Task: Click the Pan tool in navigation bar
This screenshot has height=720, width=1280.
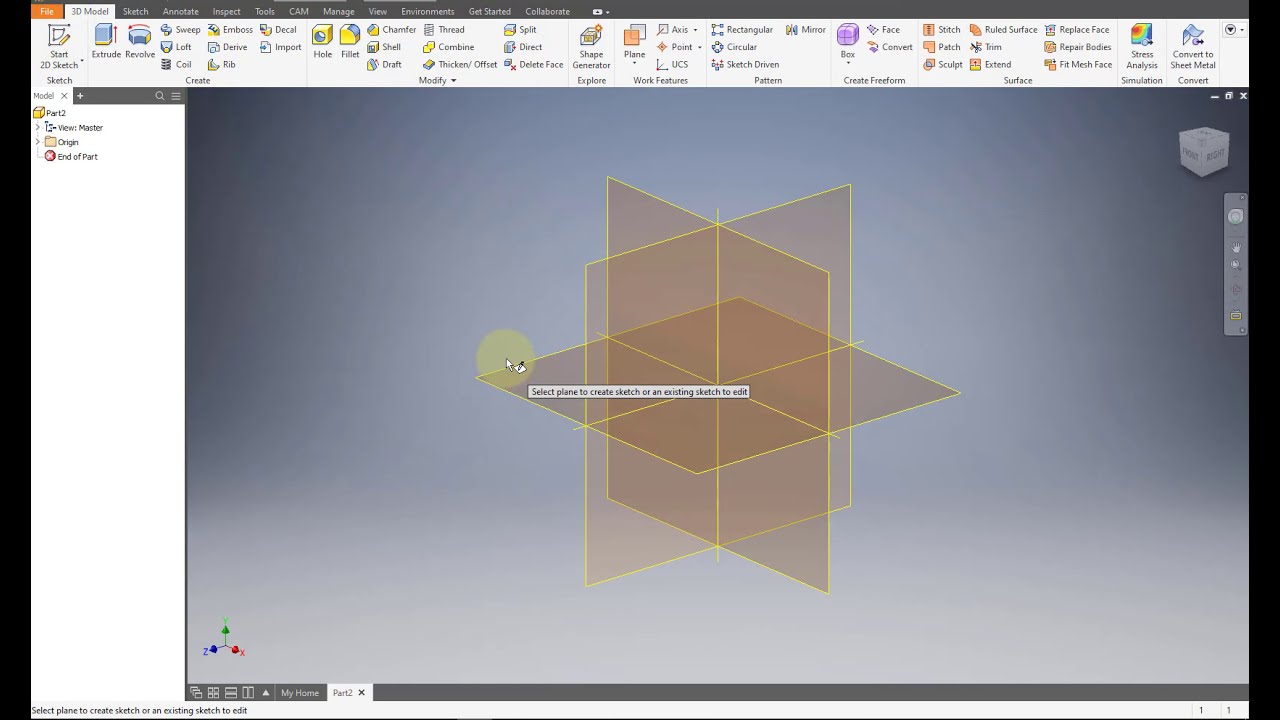Action: 1236,247
